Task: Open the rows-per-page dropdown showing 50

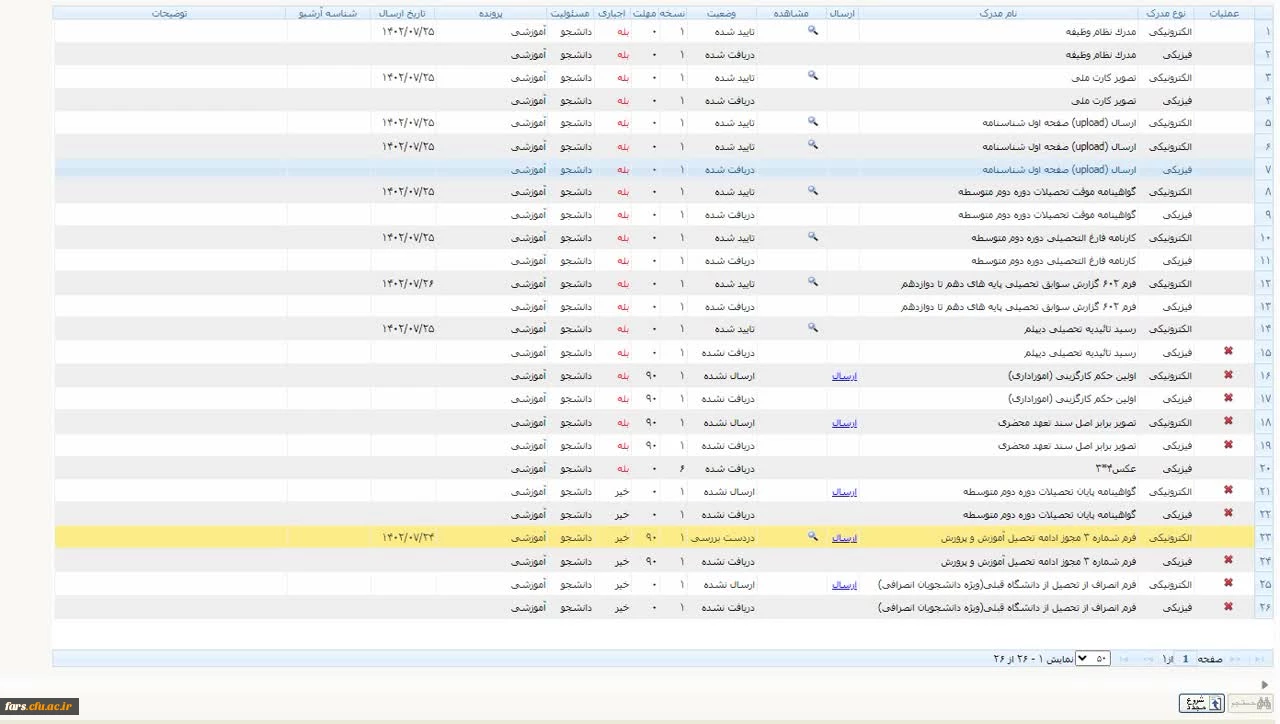Action: pyautogui.click(x=1093, y=659)
